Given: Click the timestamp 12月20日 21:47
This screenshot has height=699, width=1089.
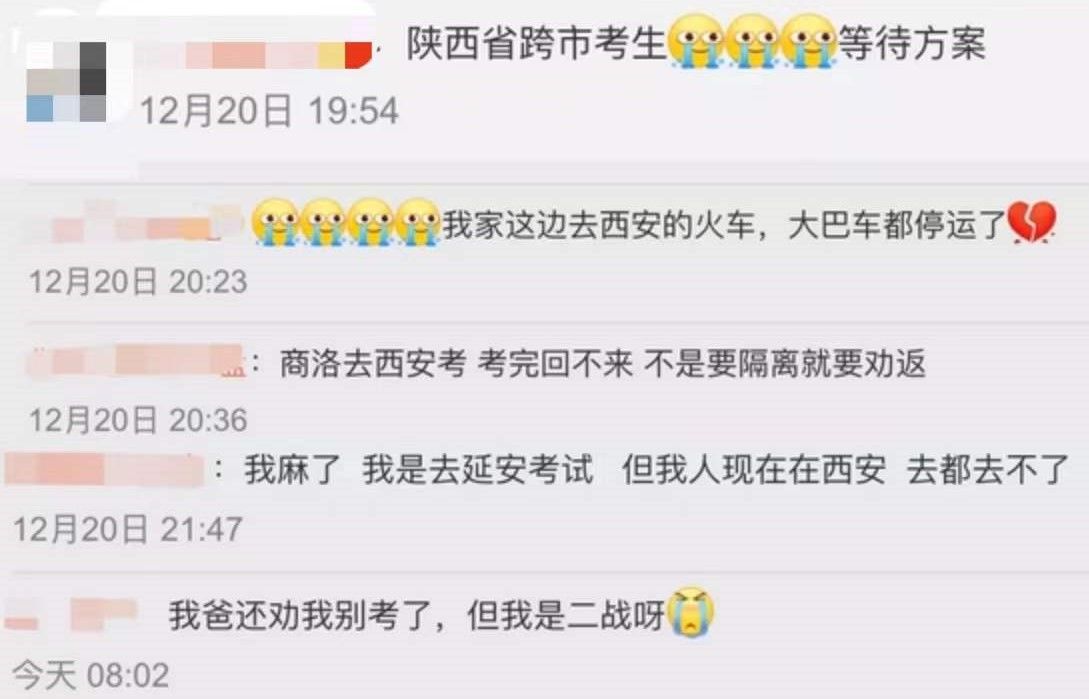Looking at the screenshot, I should pos(128,529).
